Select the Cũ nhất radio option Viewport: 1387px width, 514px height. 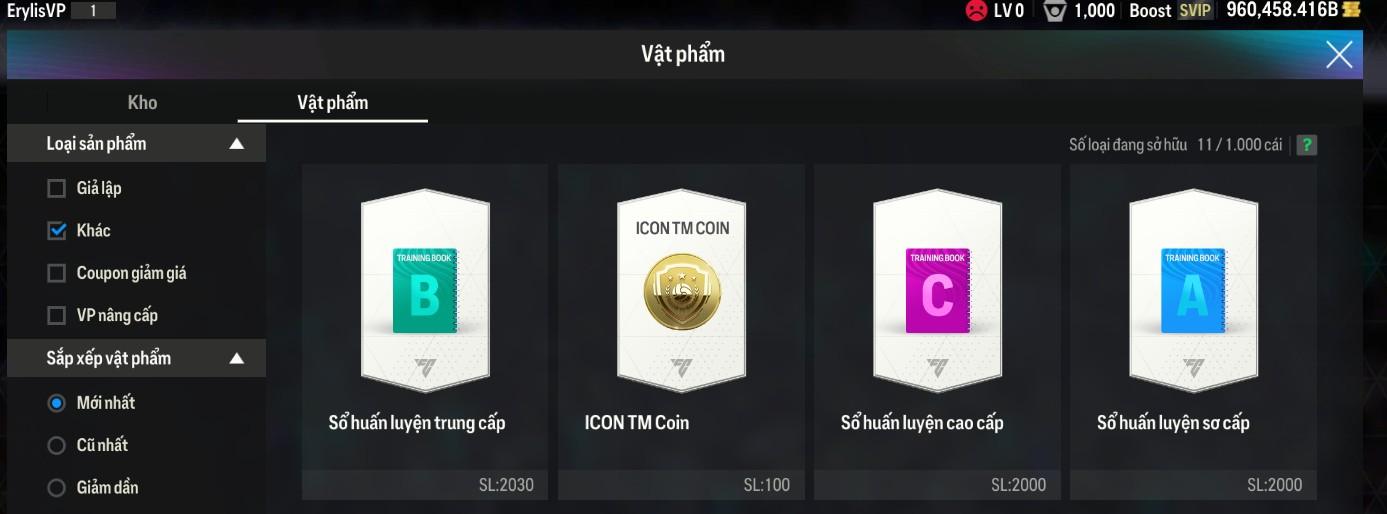coord(57,446)
